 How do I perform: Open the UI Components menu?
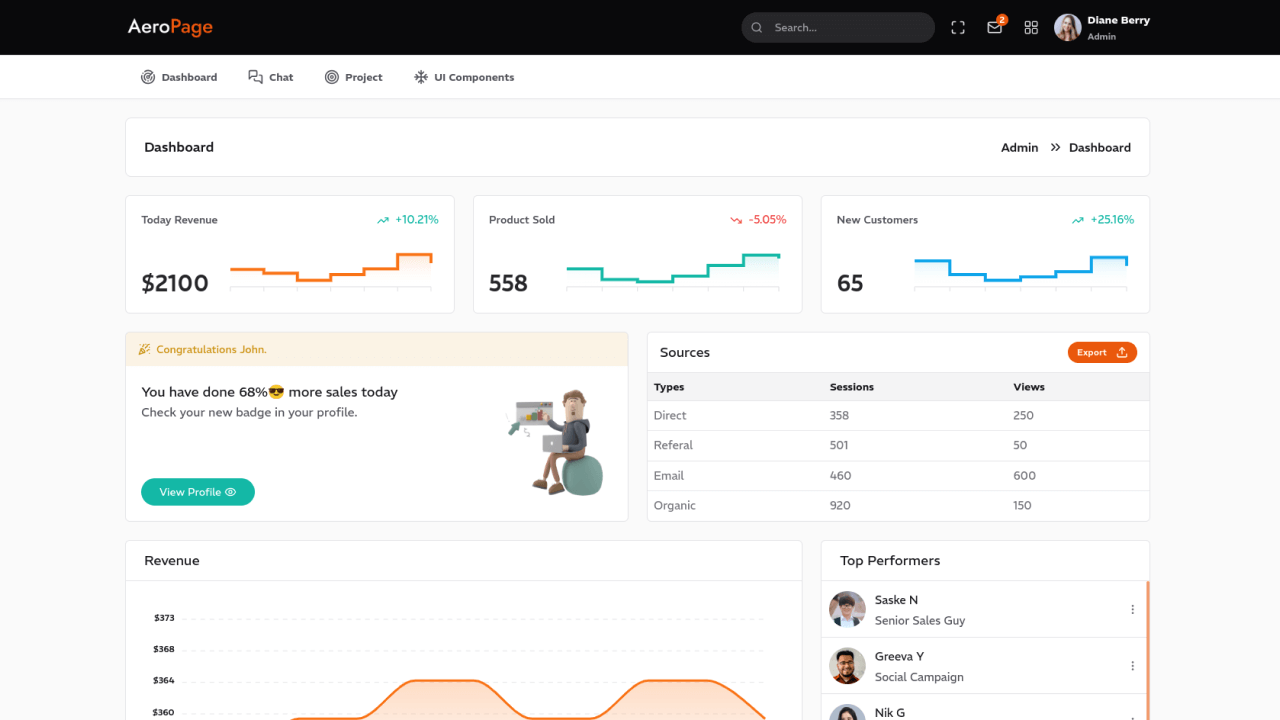pos(464,77)
